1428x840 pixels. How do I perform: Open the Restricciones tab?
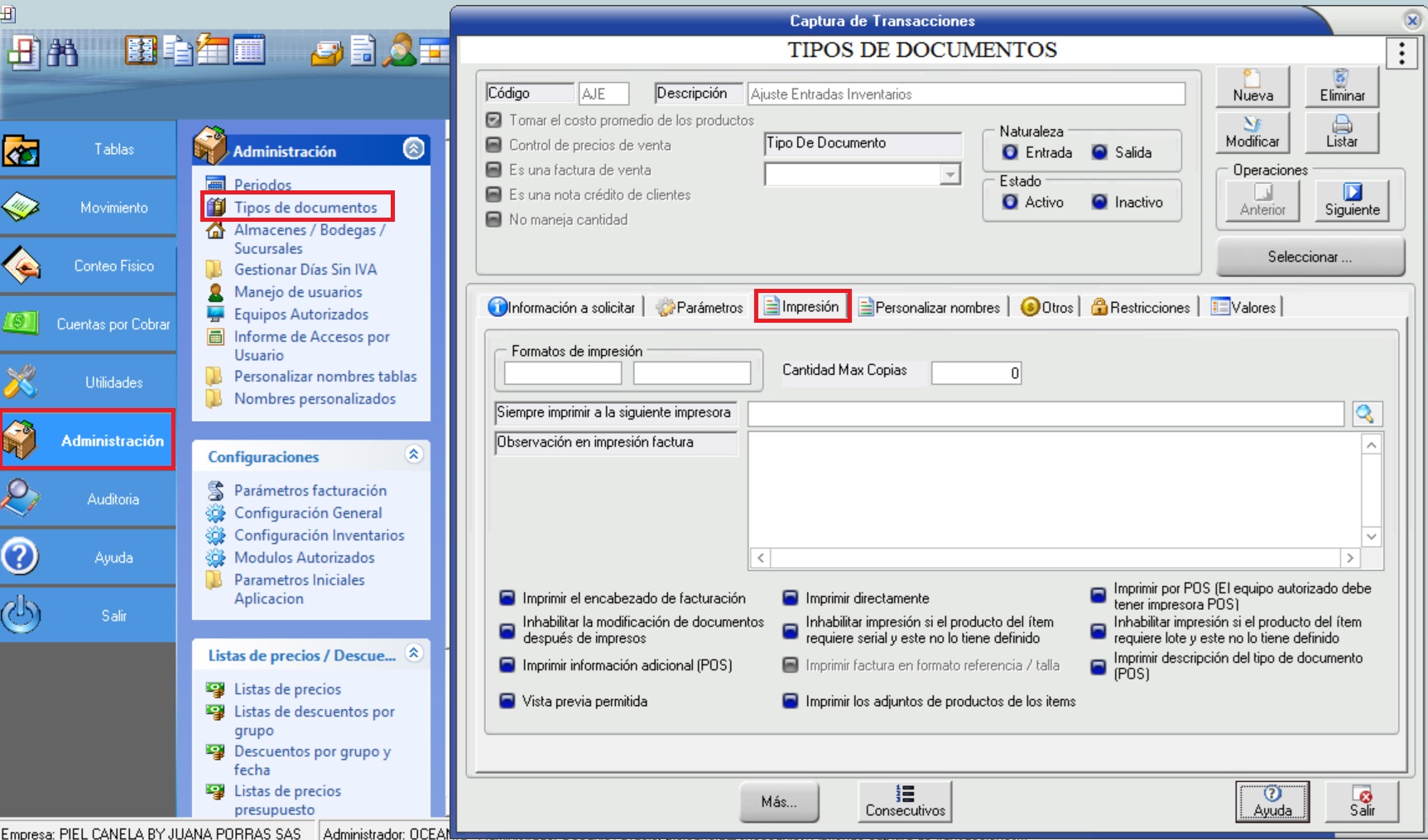(1141, 308)
